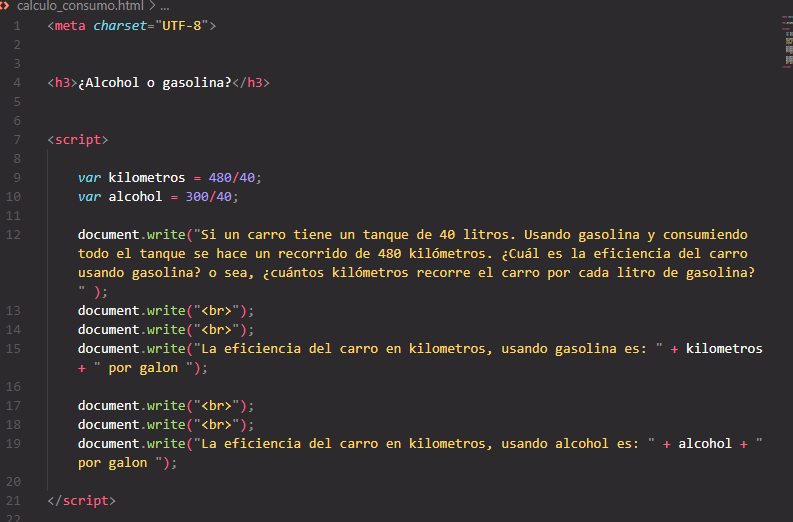This screenshot has height=522, width=793.
Task: Click the var keyword on line 10
Action: 89,197
